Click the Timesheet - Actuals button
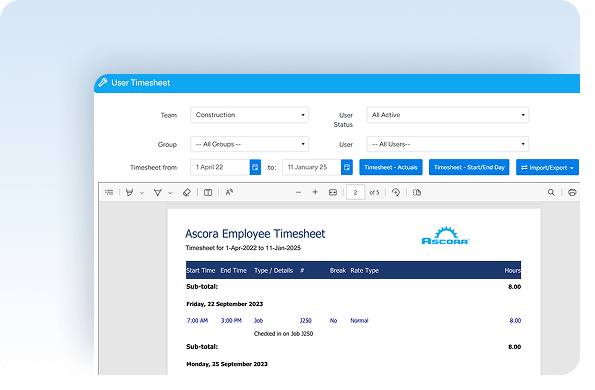This screenshot has height=390, width=595. tap(391, 167)
